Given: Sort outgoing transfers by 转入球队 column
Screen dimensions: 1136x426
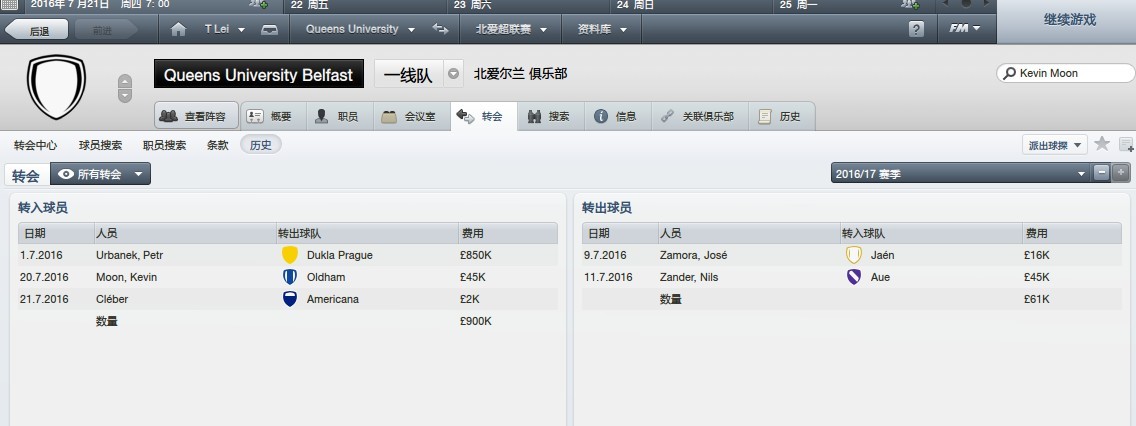Looking at the screenshot, I should coord(930,233).
